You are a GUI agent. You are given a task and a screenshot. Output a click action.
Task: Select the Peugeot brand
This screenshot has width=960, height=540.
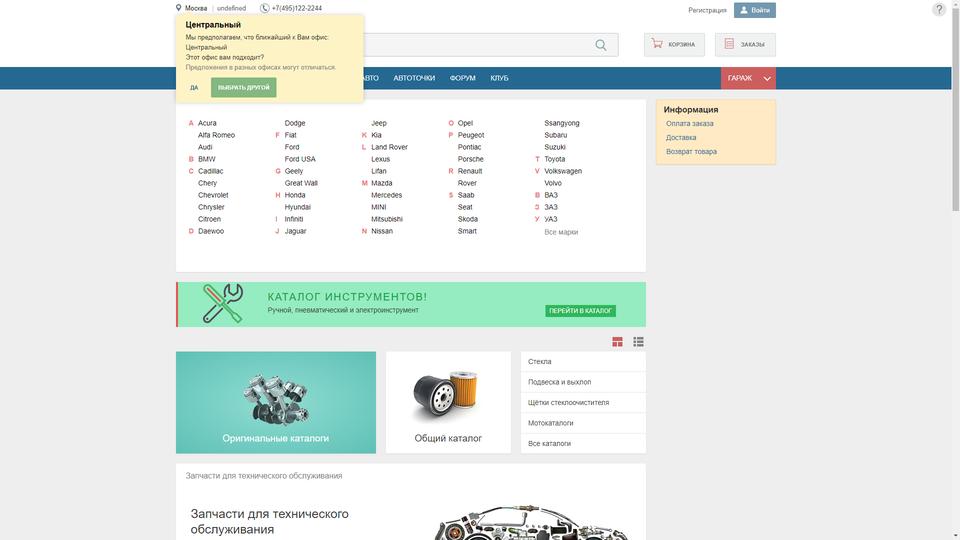click(471, 135)
